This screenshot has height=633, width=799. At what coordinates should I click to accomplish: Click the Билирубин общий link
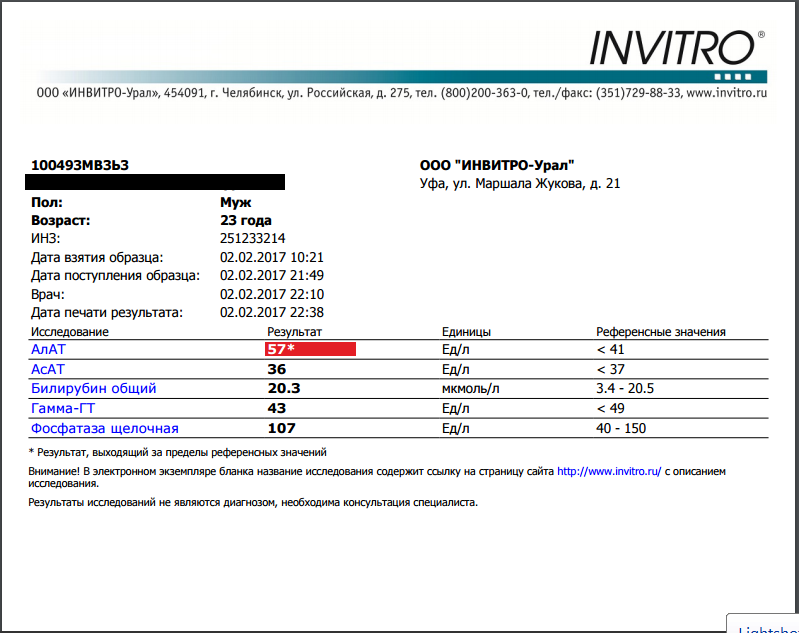93,389
